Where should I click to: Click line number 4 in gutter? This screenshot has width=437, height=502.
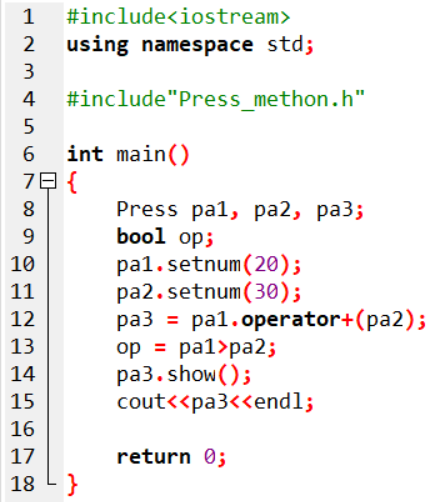click(x=29, y=99)
